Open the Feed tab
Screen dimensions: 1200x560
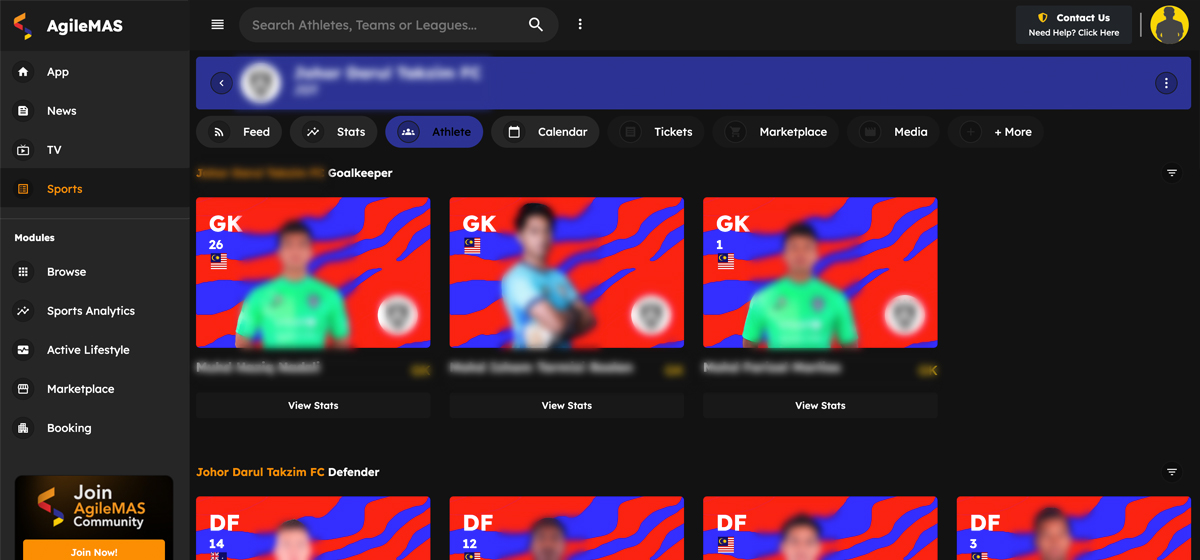pos(241,132)
